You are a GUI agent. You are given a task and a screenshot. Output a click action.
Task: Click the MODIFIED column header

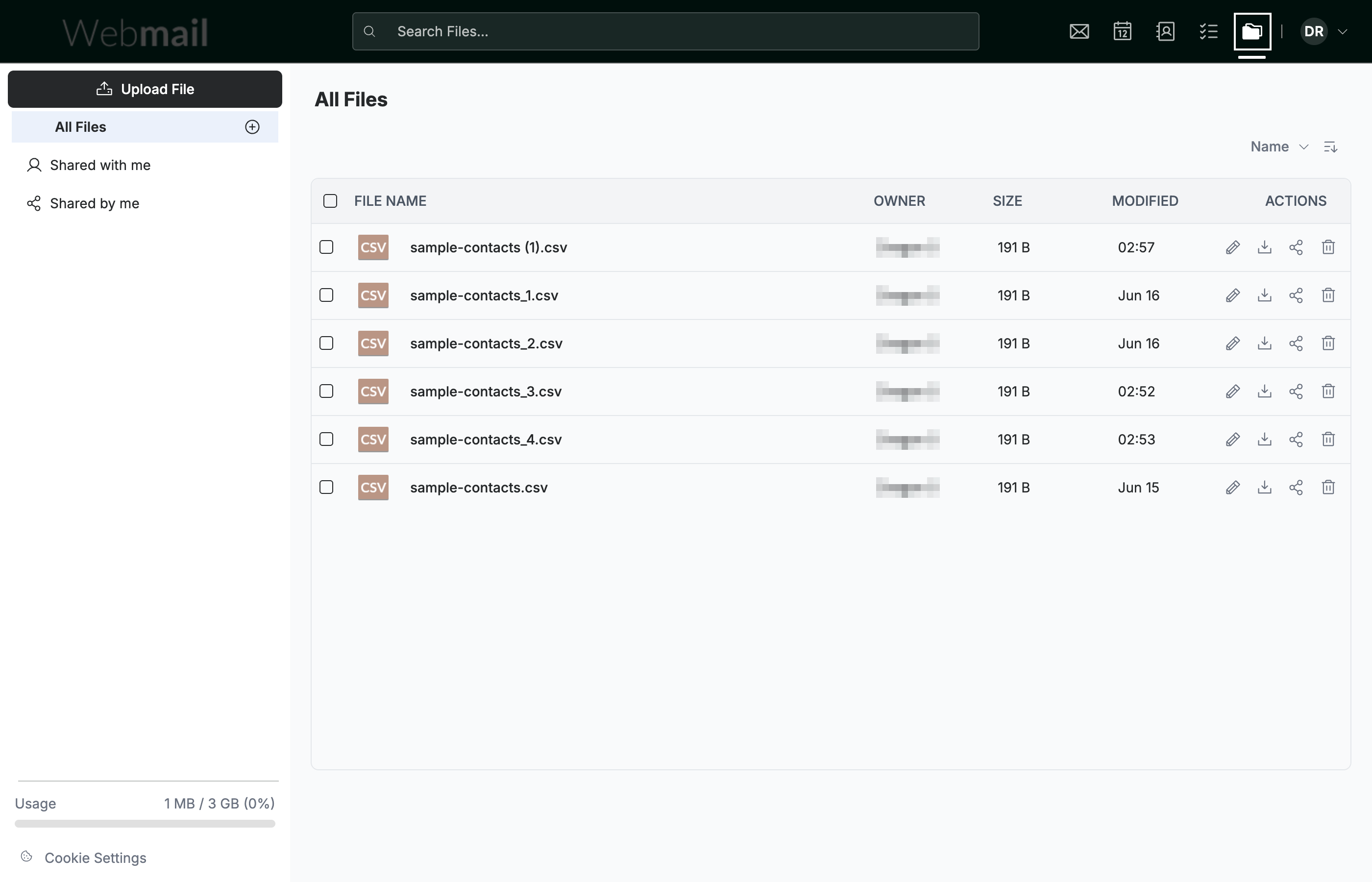pos(1145,201)
